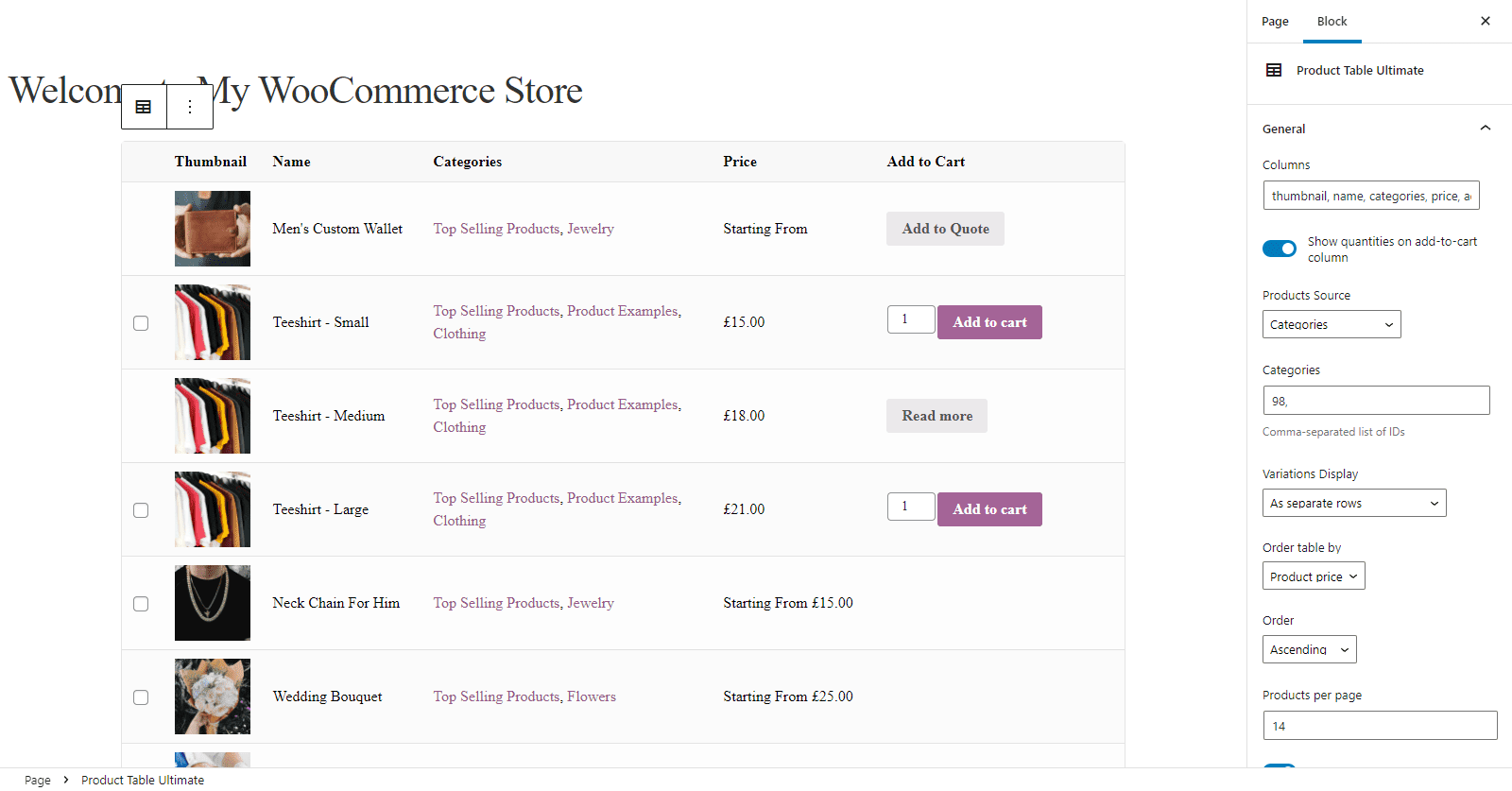Check the Teeshirt - Large row checkbox

pos(141,510)
